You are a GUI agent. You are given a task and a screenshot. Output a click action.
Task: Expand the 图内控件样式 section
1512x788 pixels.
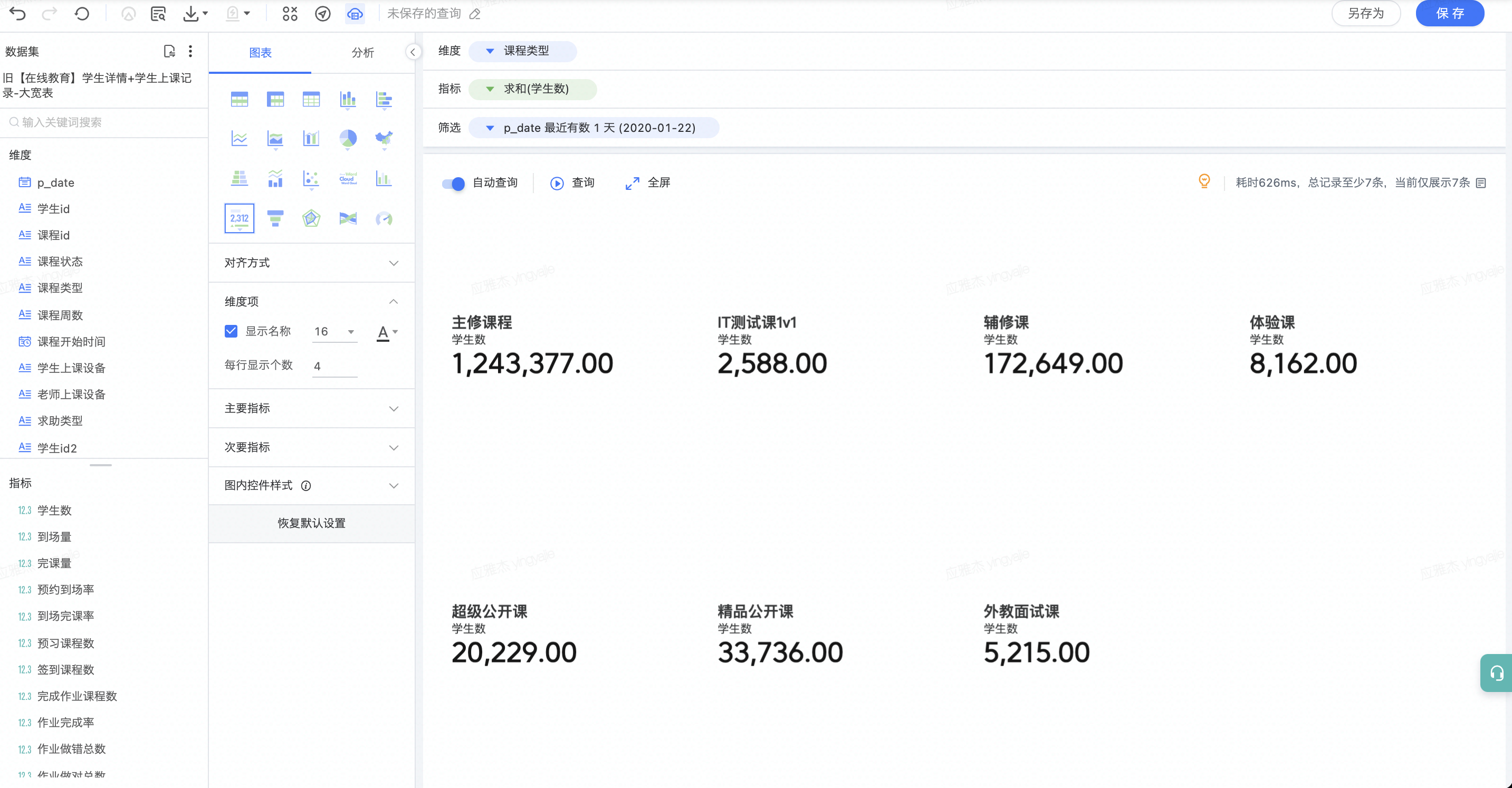[x=311, y=485]
